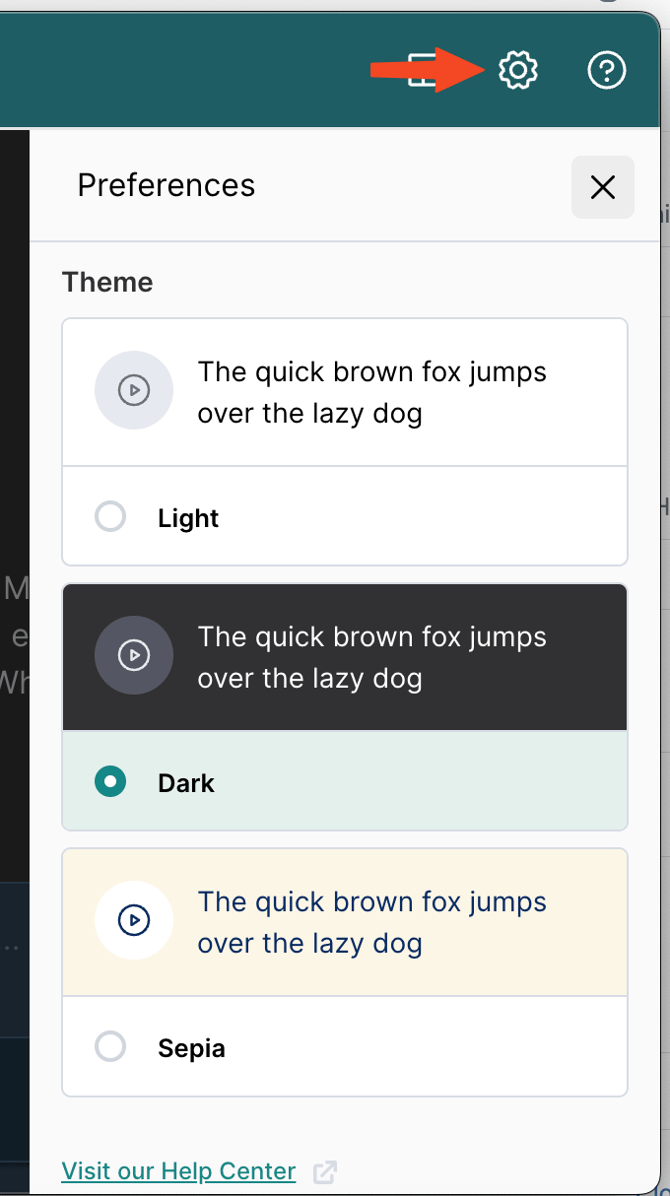The image size is (670, 1196).
Task: Click the external-link icon beside Help Center
Action: [324, 1171]
